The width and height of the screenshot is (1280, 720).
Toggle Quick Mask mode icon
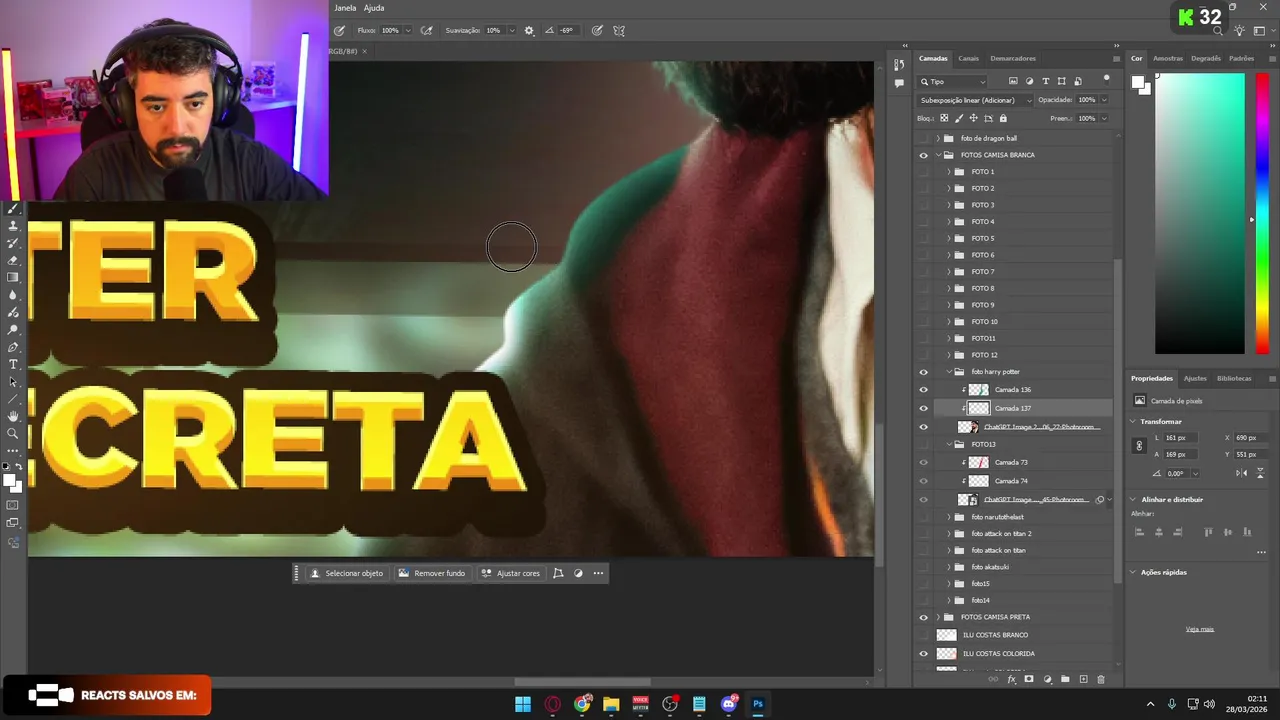13,505
